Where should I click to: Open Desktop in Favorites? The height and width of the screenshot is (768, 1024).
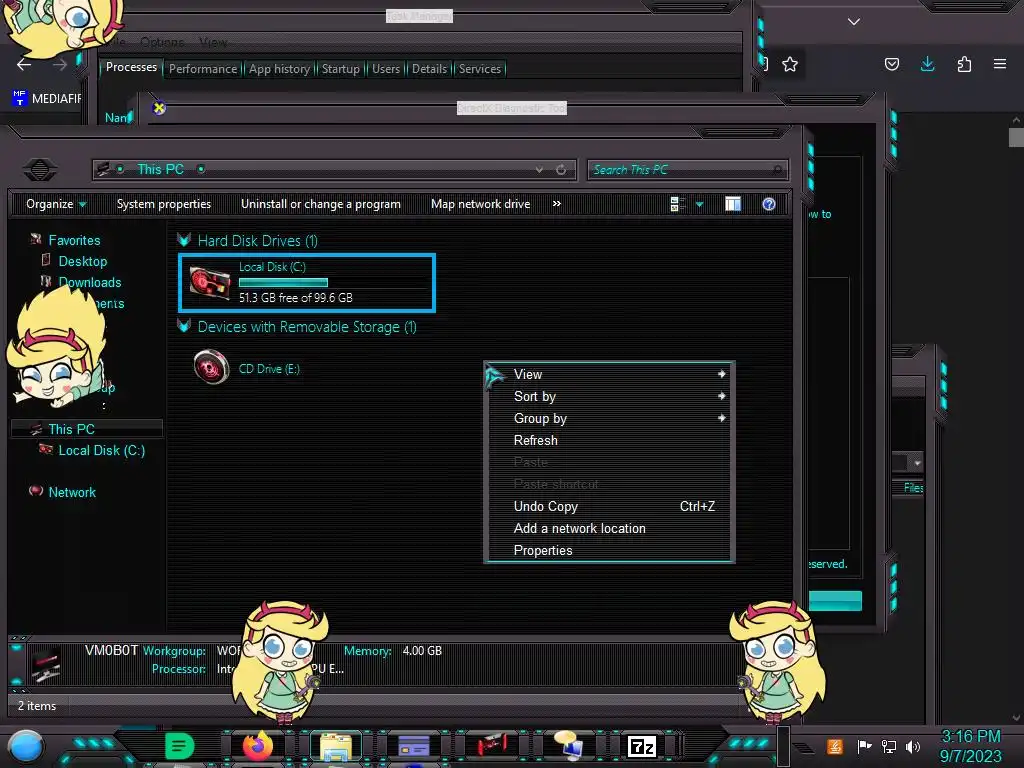(x=83, y=261)
